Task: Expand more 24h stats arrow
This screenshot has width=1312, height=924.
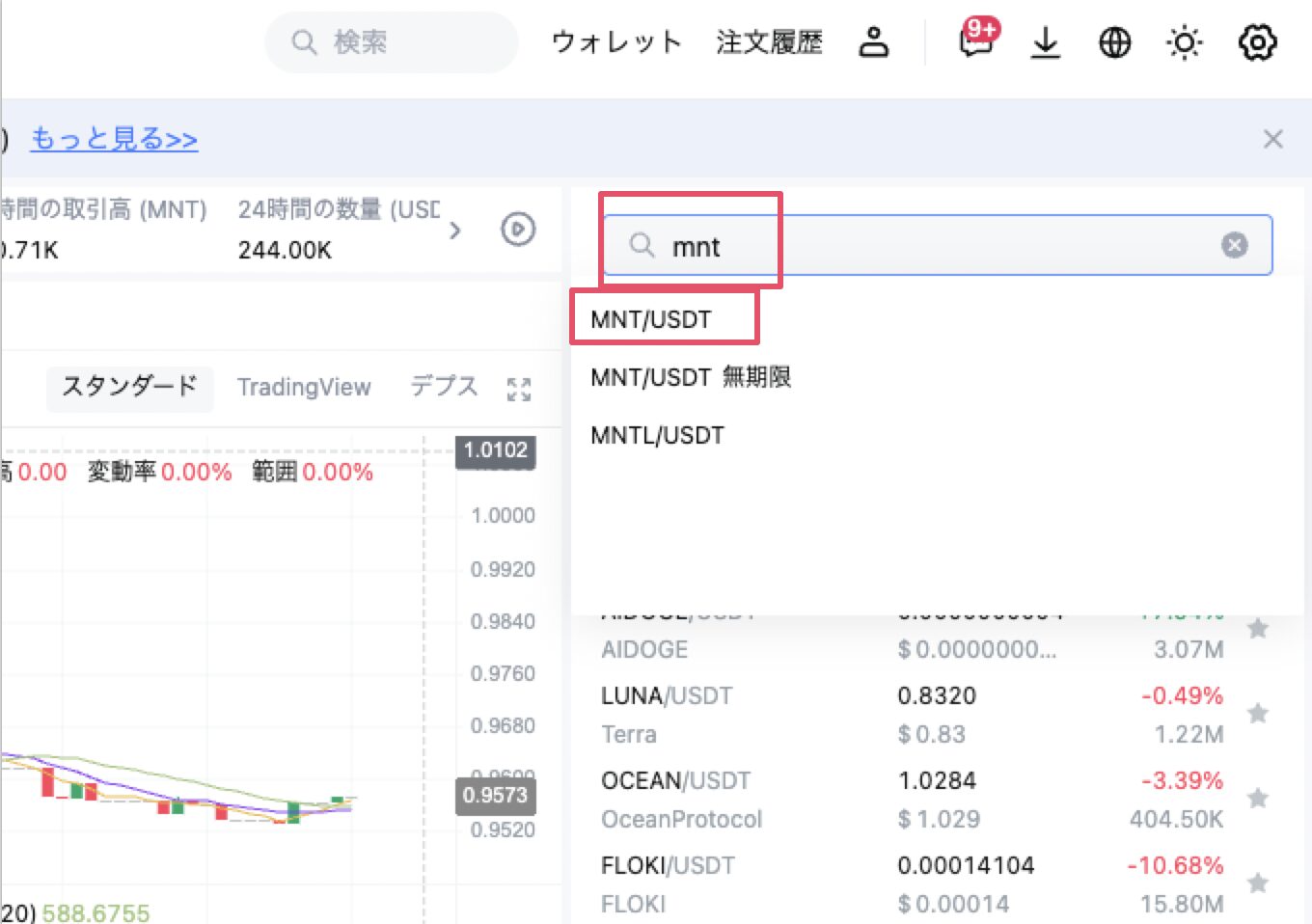Action: [x=455, y=230]
